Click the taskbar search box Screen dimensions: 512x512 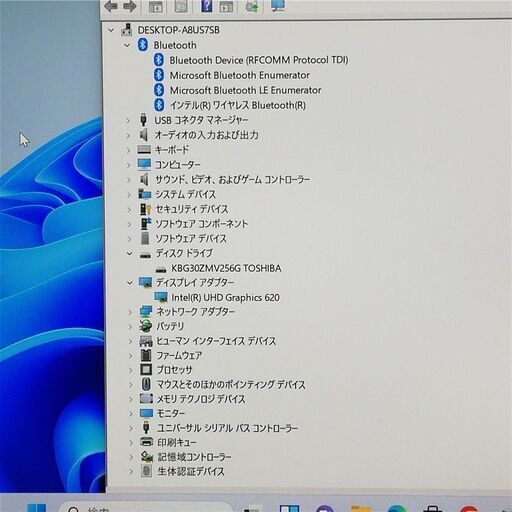pos(146,507)
